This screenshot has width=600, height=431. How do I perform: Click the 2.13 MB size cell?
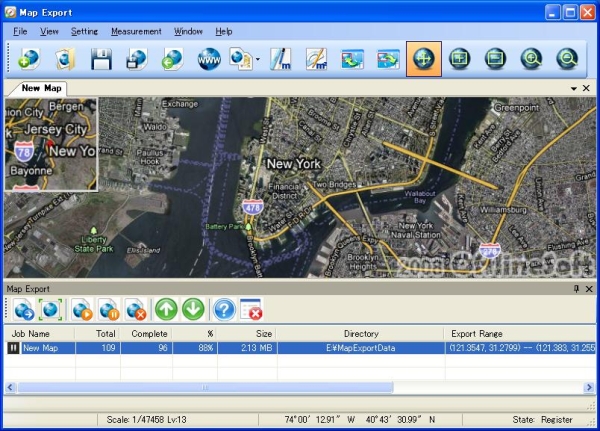tap(247, 348)
